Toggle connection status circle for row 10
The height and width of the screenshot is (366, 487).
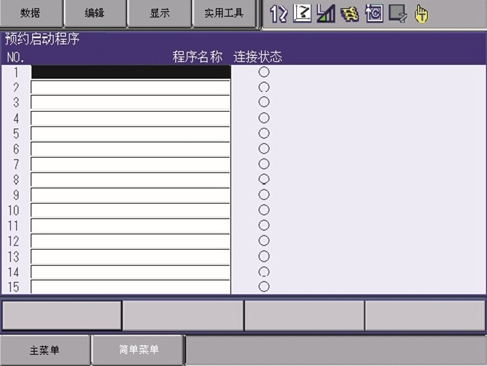pos(264,210)
